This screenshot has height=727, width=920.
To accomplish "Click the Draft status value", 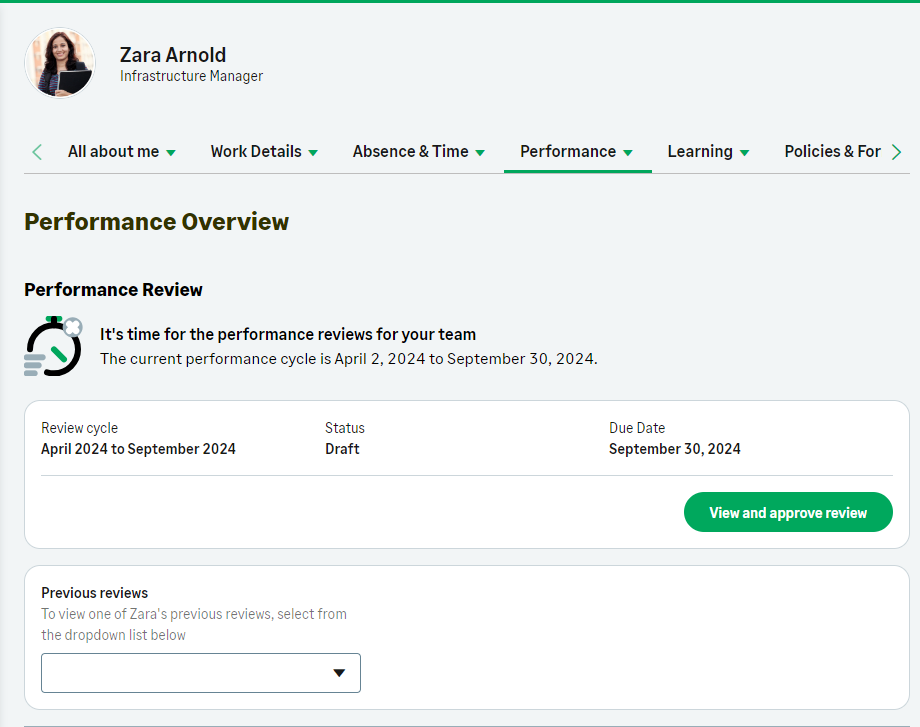I will tap(342, 449).
